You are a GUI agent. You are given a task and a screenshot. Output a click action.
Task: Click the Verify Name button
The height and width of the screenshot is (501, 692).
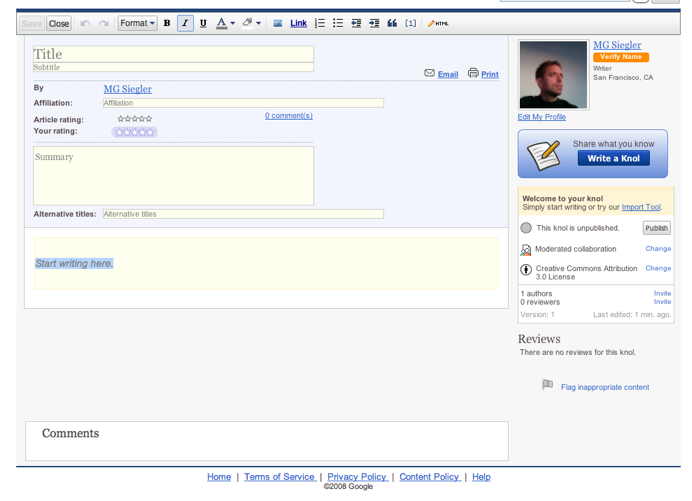tap(621, 57)
